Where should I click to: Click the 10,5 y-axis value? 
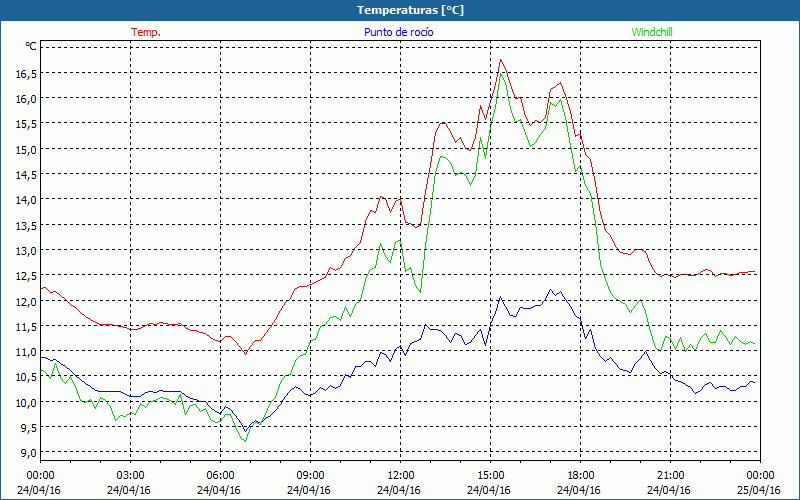click(26, 377)
